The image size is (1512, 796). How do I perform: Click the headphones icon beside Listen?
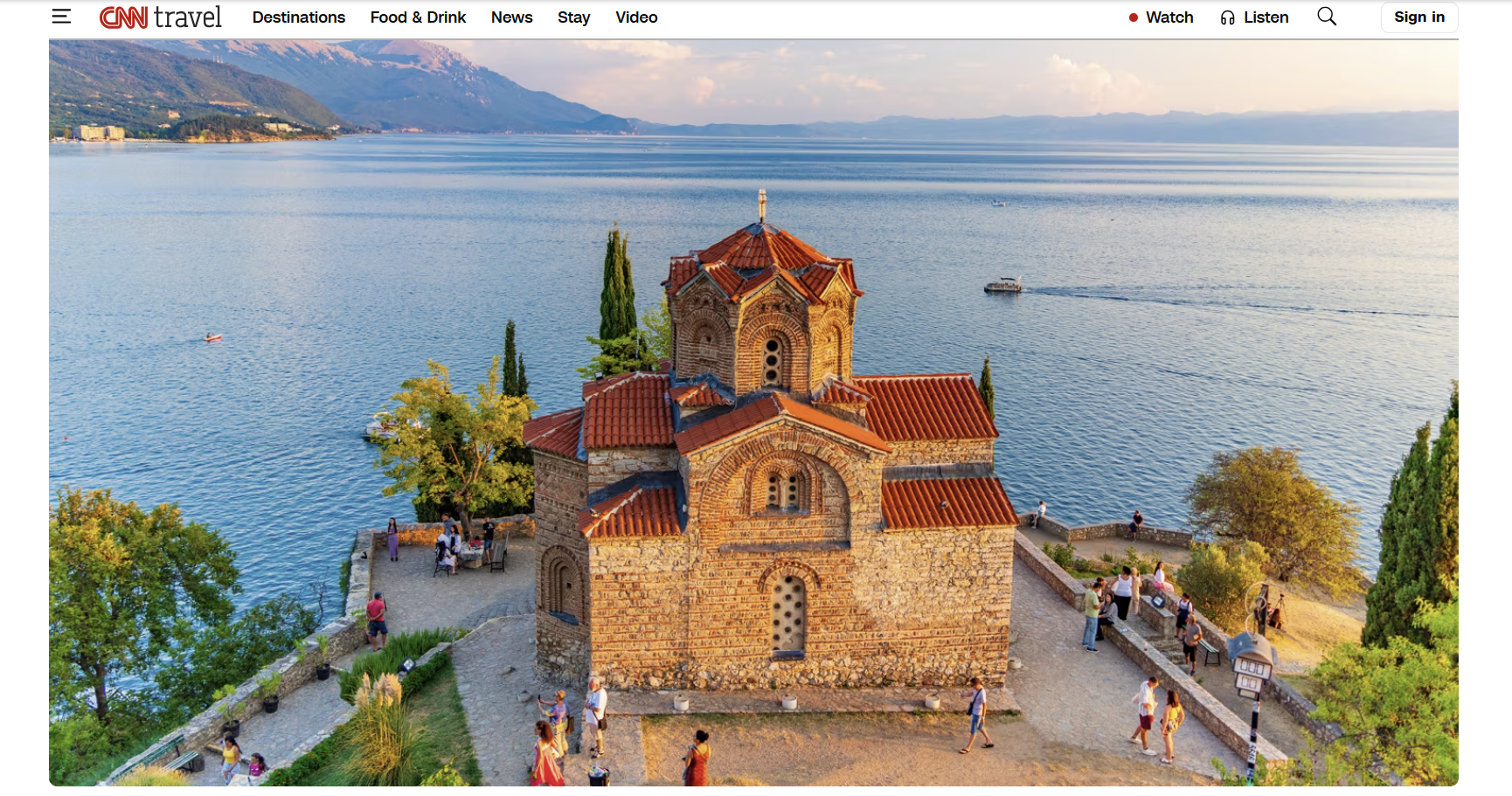[x=1227, y=17]
